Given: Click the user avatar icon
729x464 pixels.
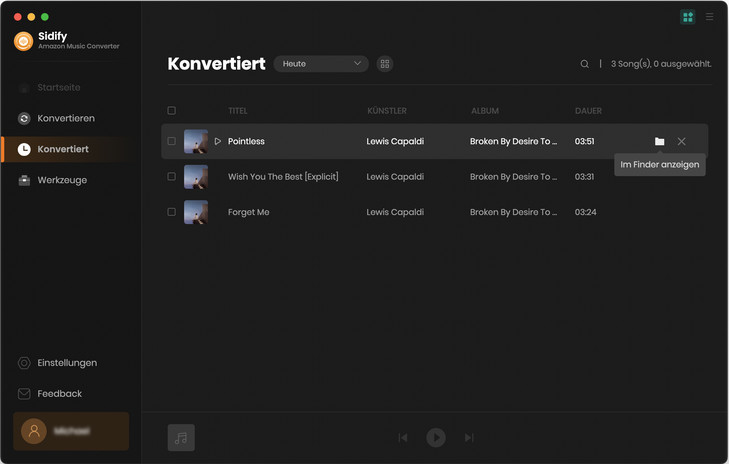Looking at the screenshot, I should coord(34,431).
